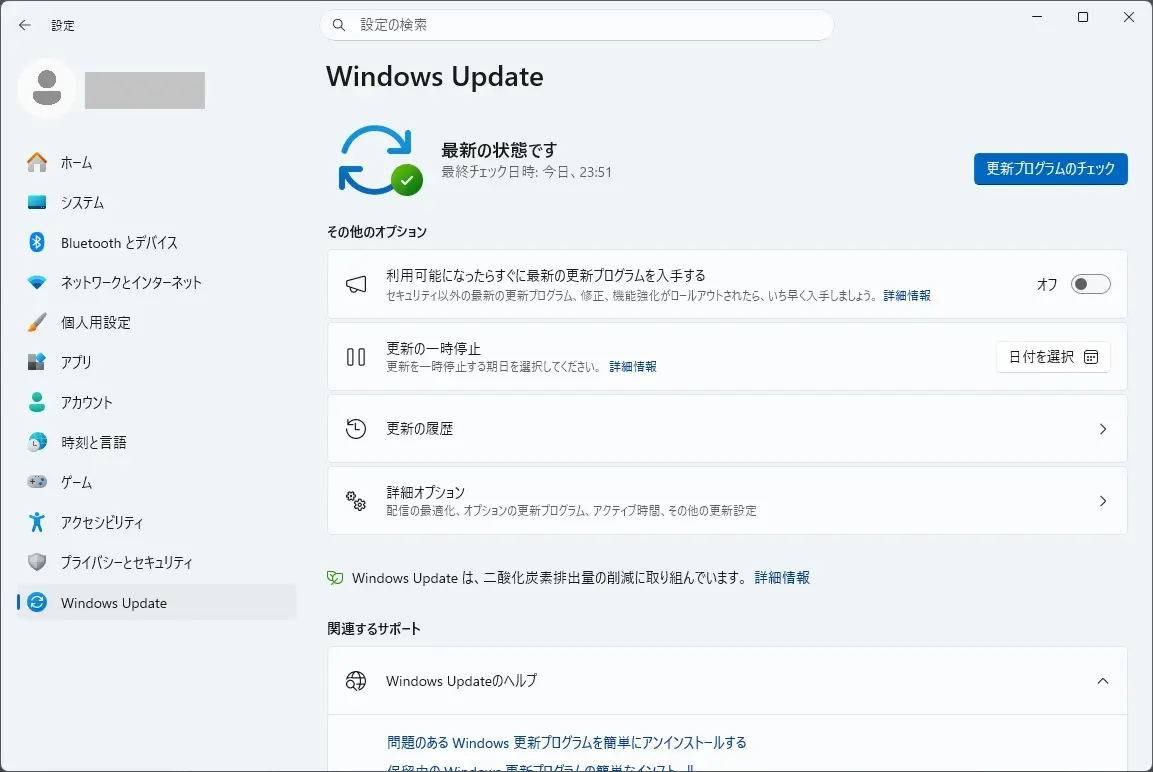Click the megaphone icon for latest updates
Viewport: 1153px width, 772px height.
click(356, 285)
